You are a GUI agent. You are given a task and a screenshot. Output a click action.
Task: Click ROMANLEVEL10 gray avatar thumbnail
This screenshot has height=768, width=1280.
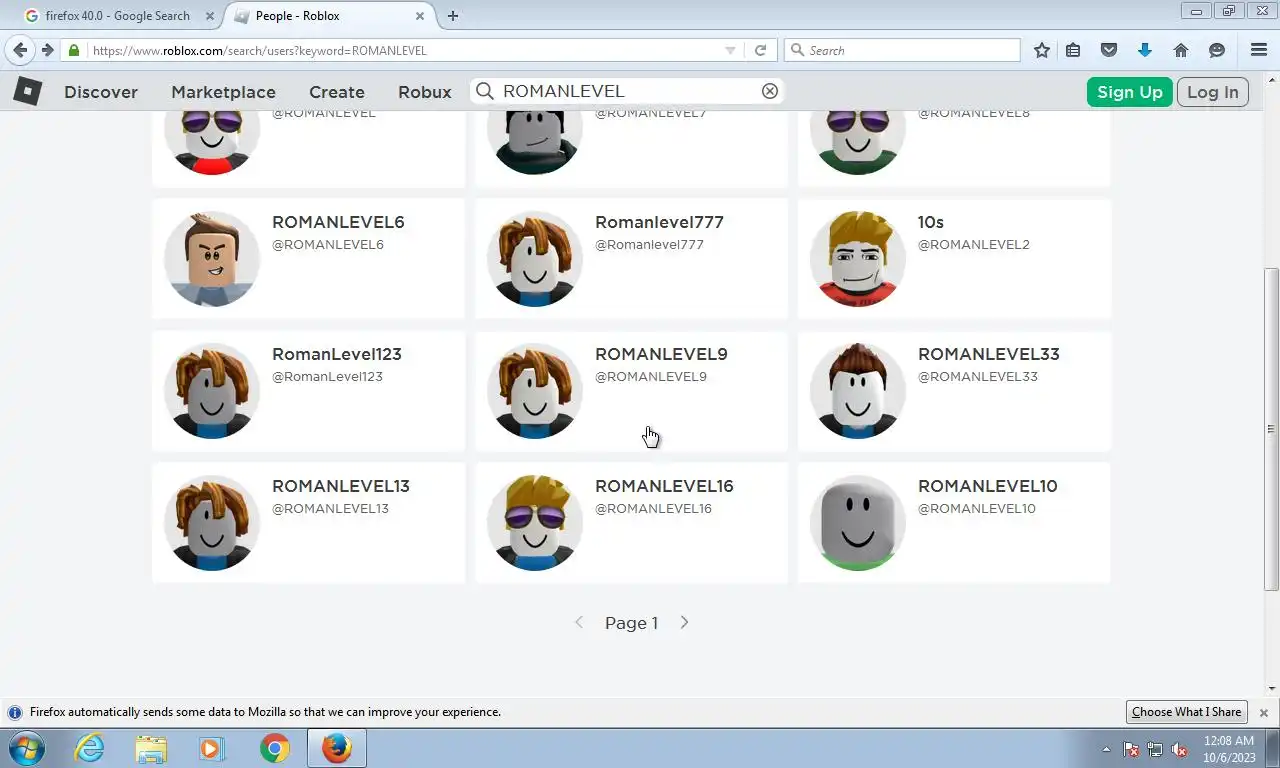click(858, 523)
